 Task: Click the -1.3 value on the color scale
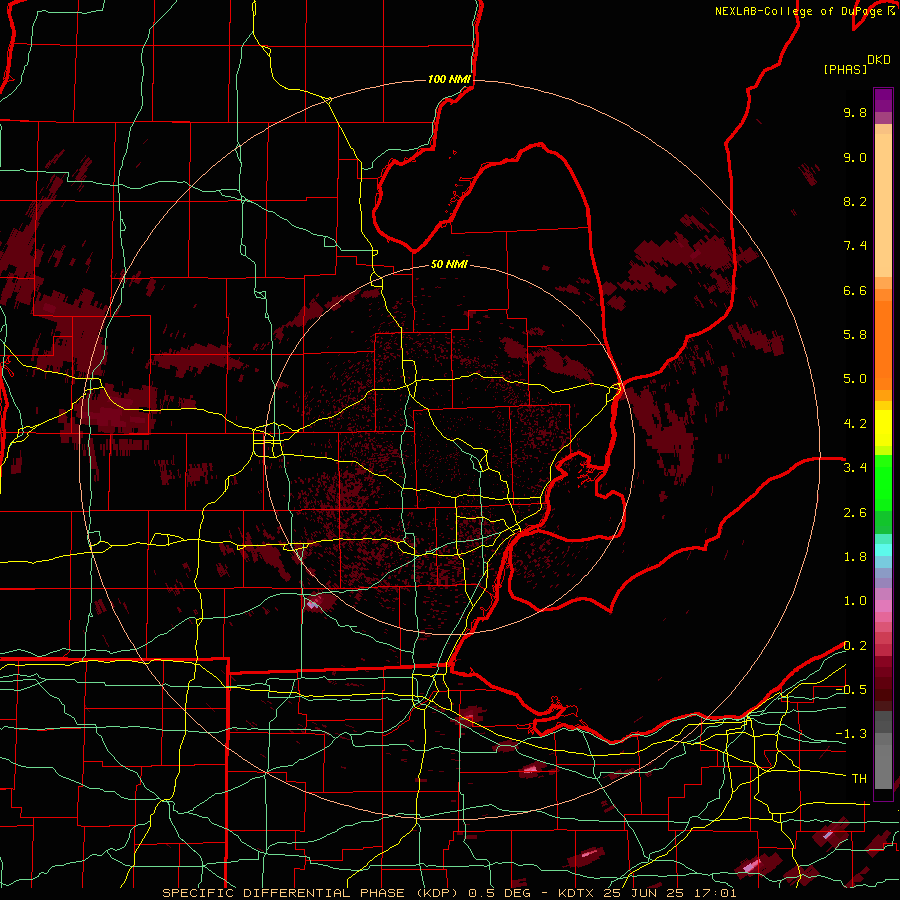tap(851, 734)
